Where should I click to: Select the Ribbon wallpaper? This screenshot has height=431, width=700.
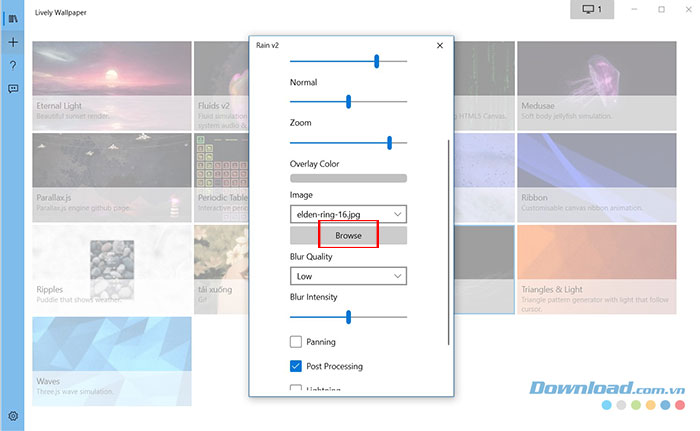[596, 177]
